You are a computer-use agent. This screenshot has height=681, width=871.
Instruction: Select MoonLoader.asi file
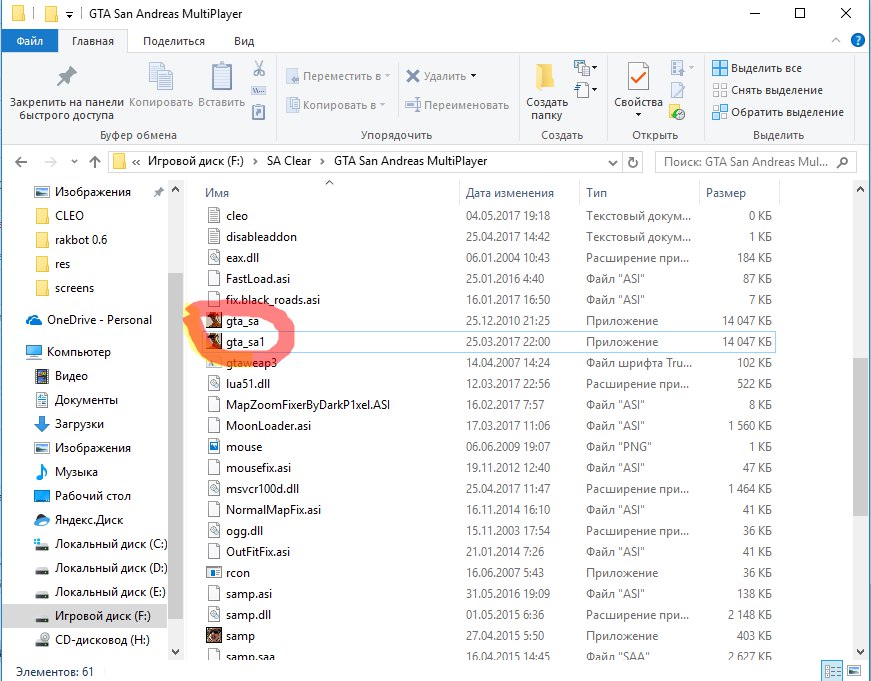pyautogui.click(x=489, y=426)
